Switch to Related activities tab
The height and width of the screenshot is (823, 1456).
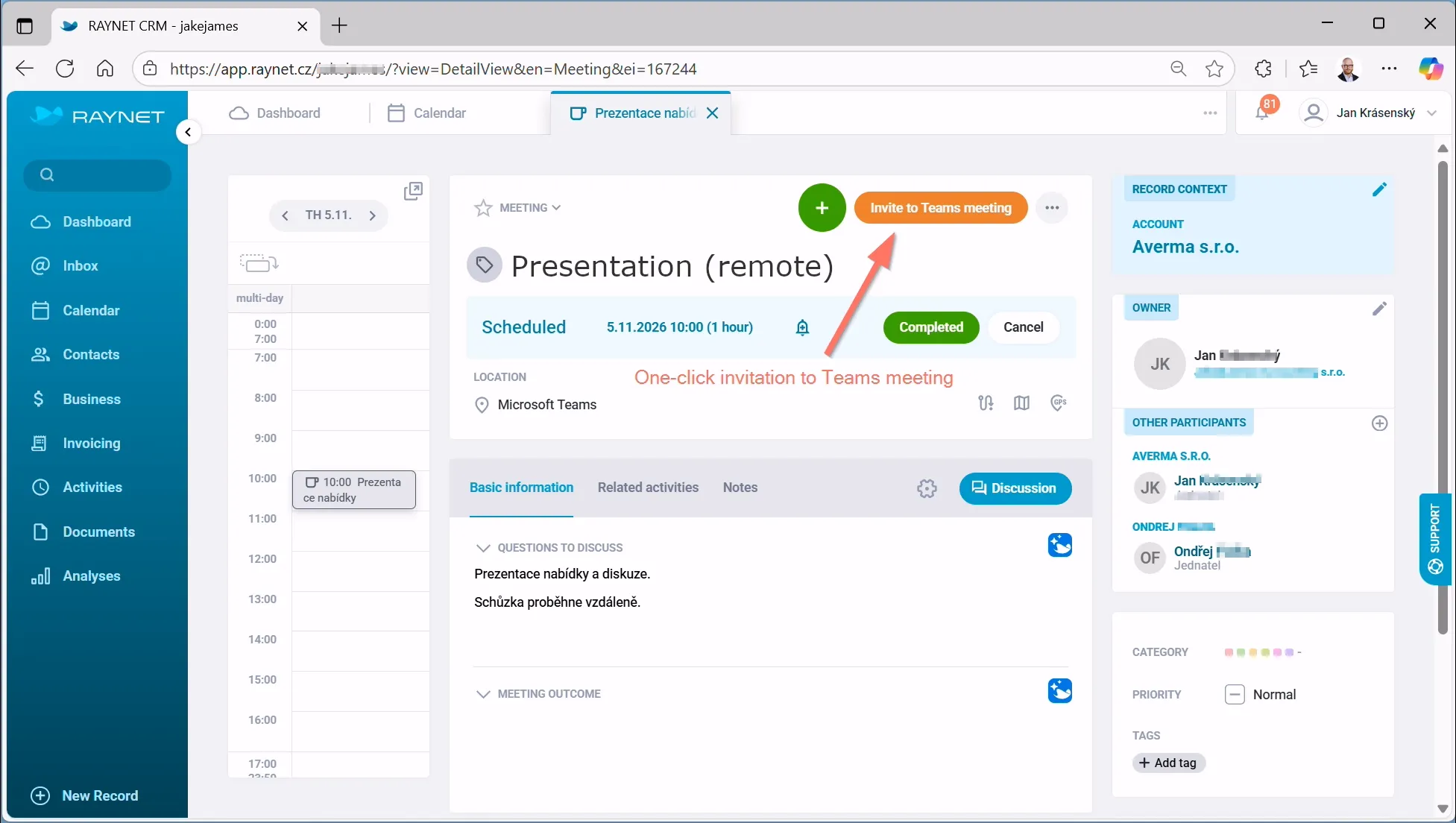pos(648,488)
